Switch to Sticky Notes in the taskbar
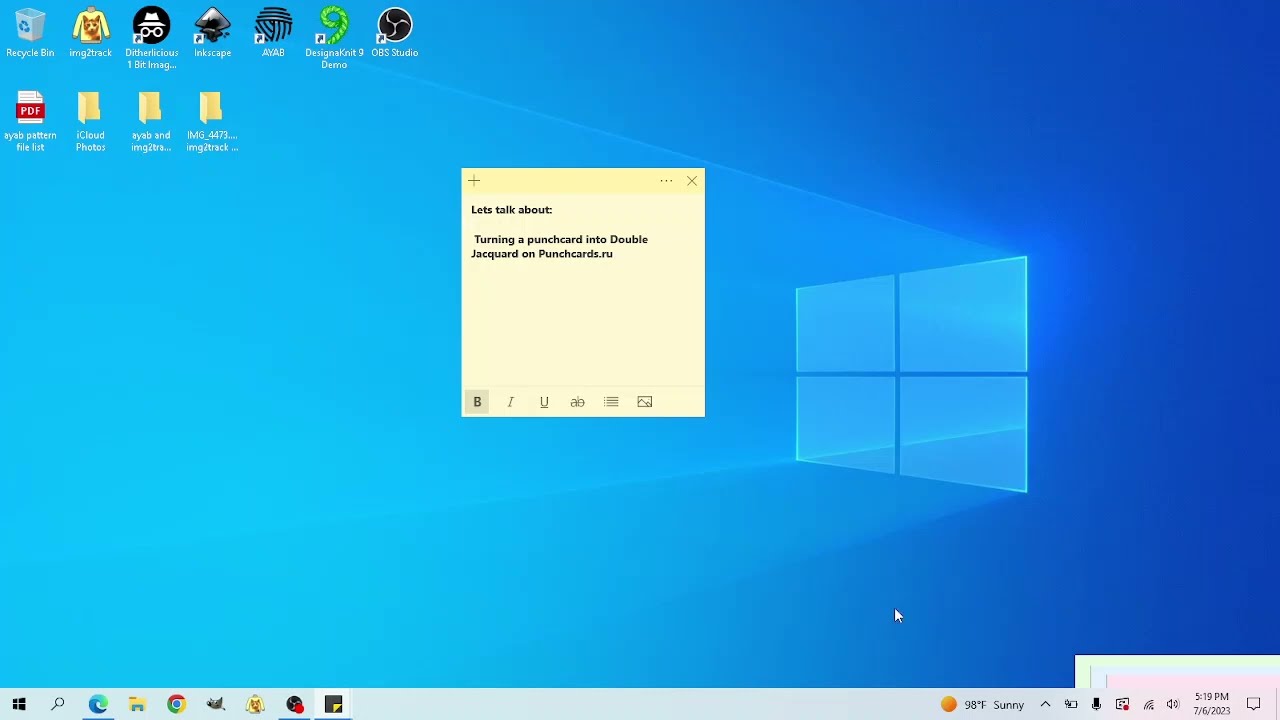 pos(333,705)
